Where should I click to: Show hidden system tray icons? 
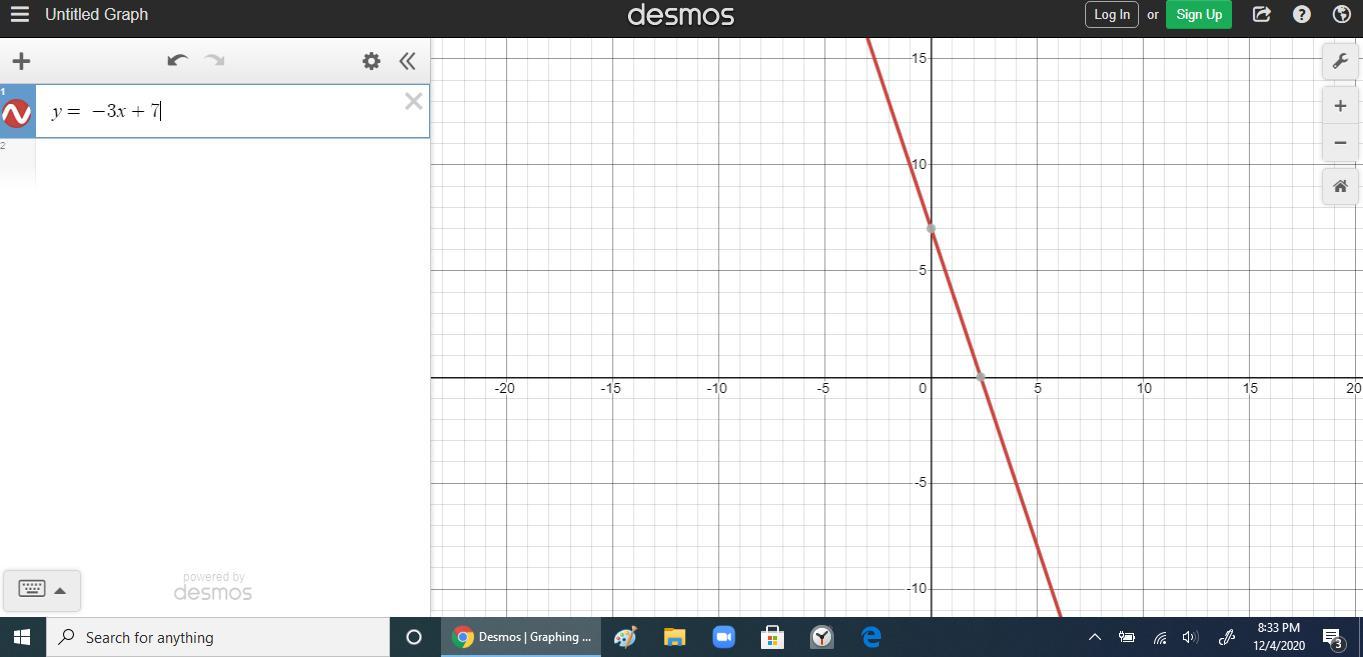pos(1094,637)
